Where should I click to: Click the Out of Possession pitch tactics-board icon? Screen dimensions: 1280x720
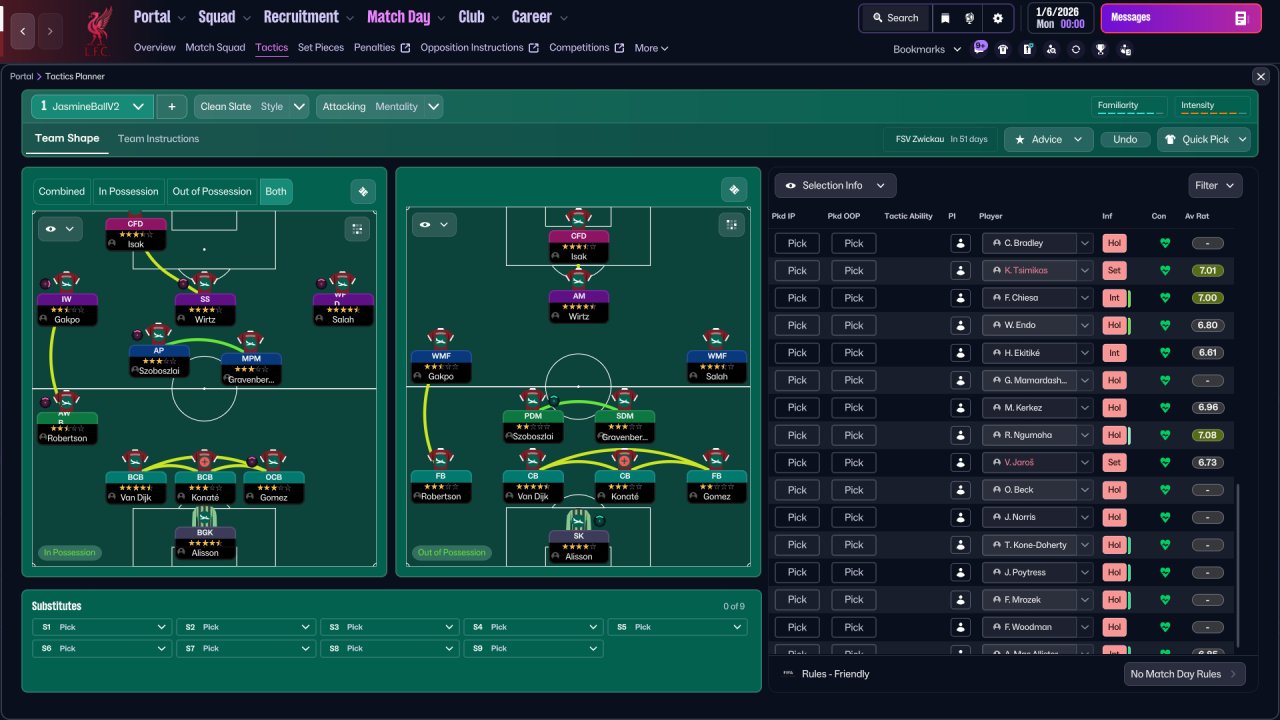(734, 190)
